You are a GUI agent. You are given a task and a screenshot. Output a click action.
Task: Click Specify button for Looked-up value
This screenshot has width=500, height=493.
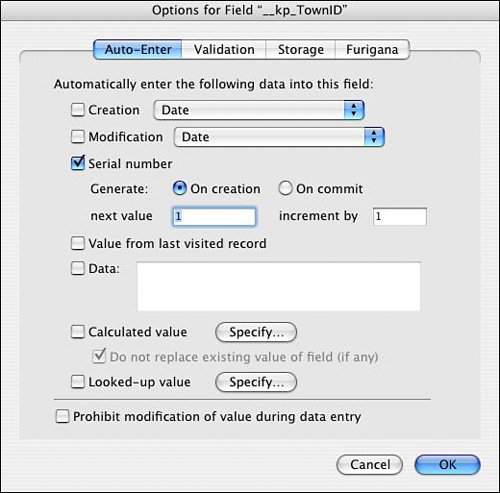(256, 382)
